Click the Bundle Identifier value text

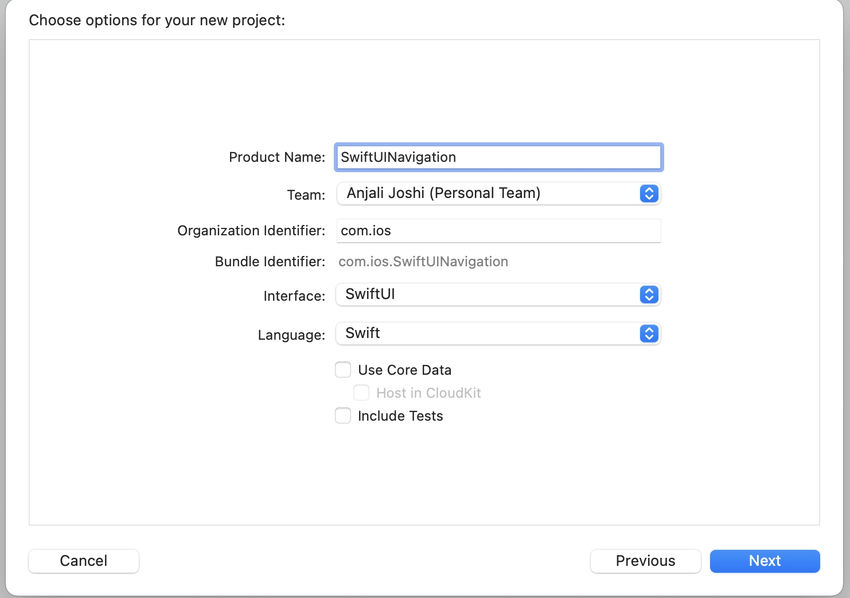(423, 261)
